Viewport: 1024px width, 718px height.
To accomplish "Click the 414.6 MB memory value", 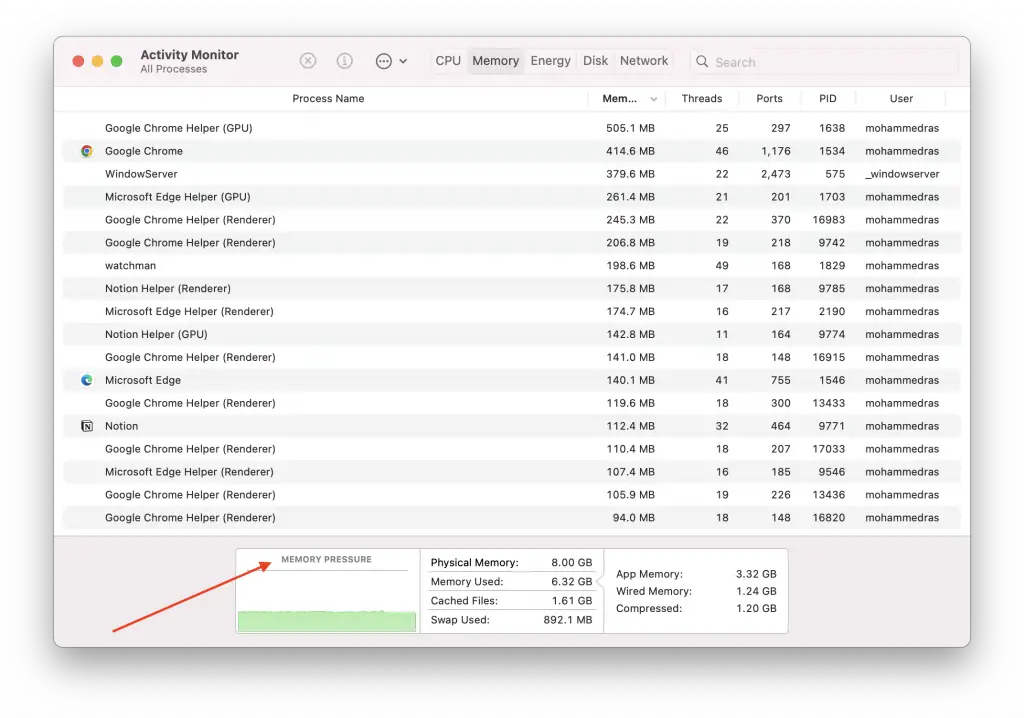I will pos(630,151).
